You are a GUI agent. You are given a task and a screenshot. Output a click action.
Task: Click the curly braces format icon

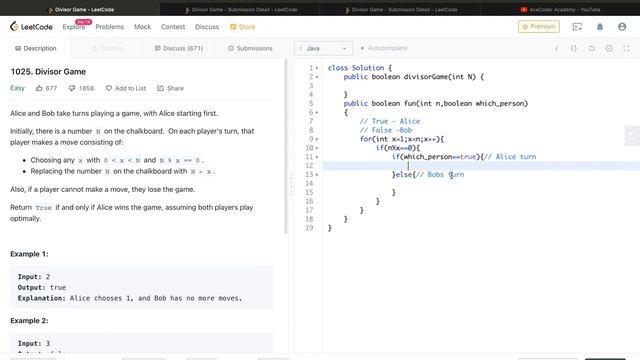573,48
